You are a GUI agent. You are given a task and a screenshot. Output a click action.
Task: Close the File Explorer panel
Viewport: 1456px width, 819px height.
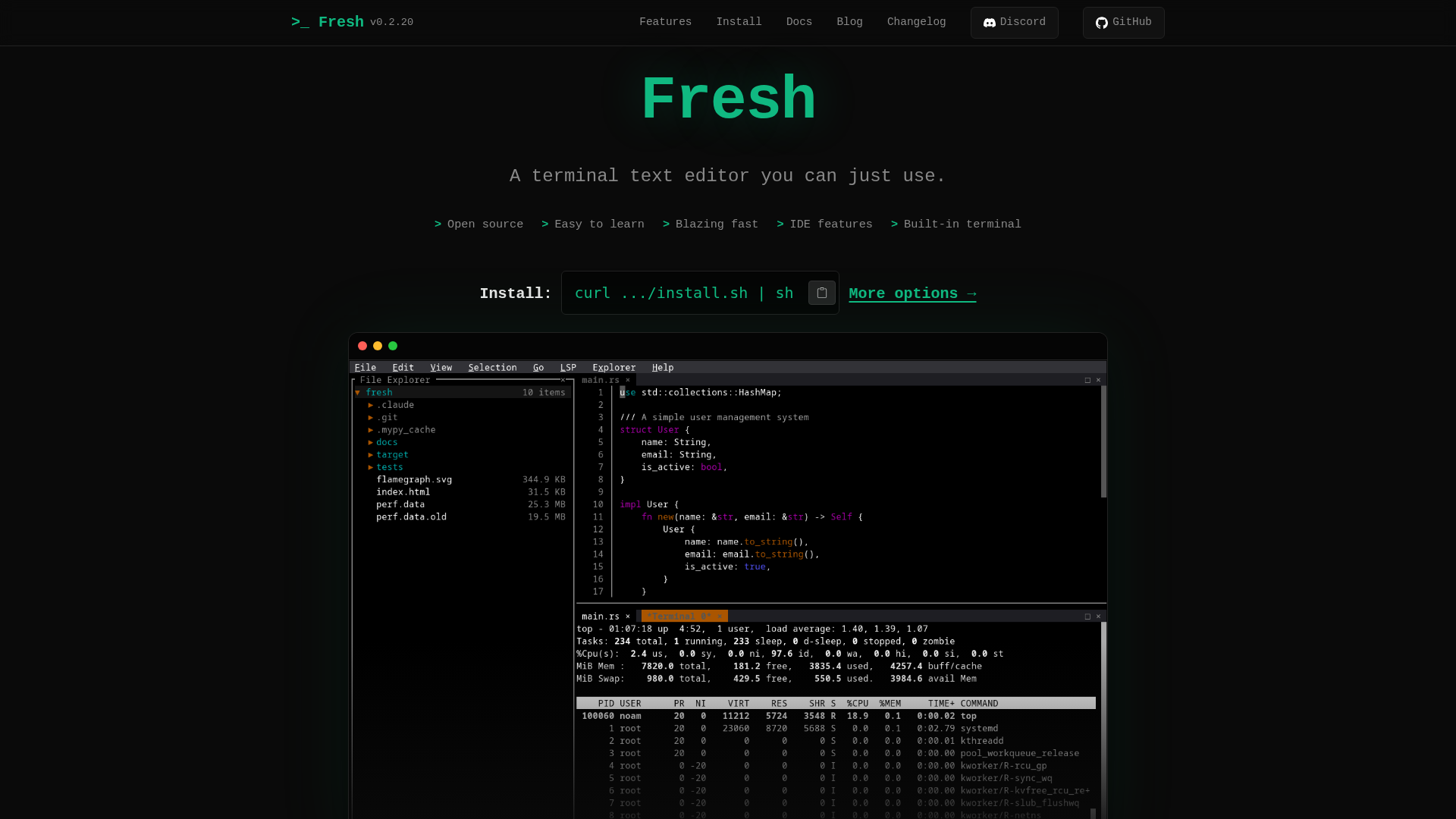point(563,380)
